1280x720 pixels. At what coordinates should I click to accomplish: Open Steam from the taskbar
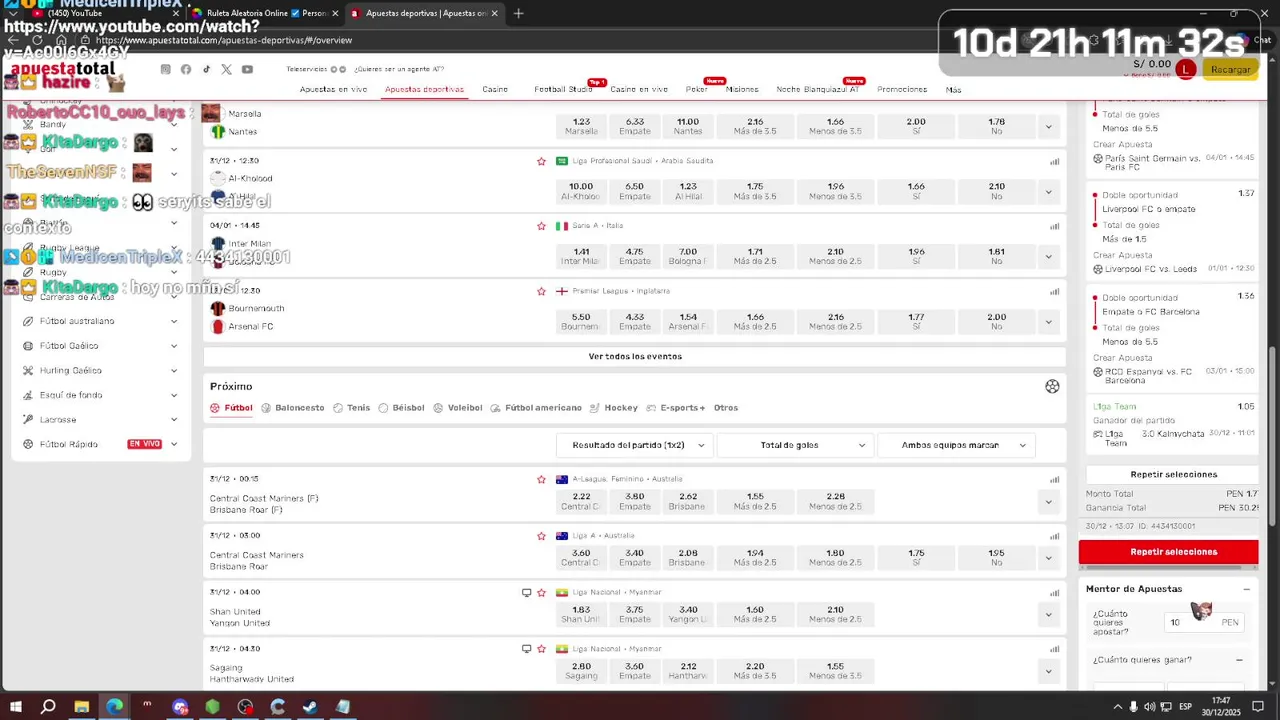pos(310,707)
